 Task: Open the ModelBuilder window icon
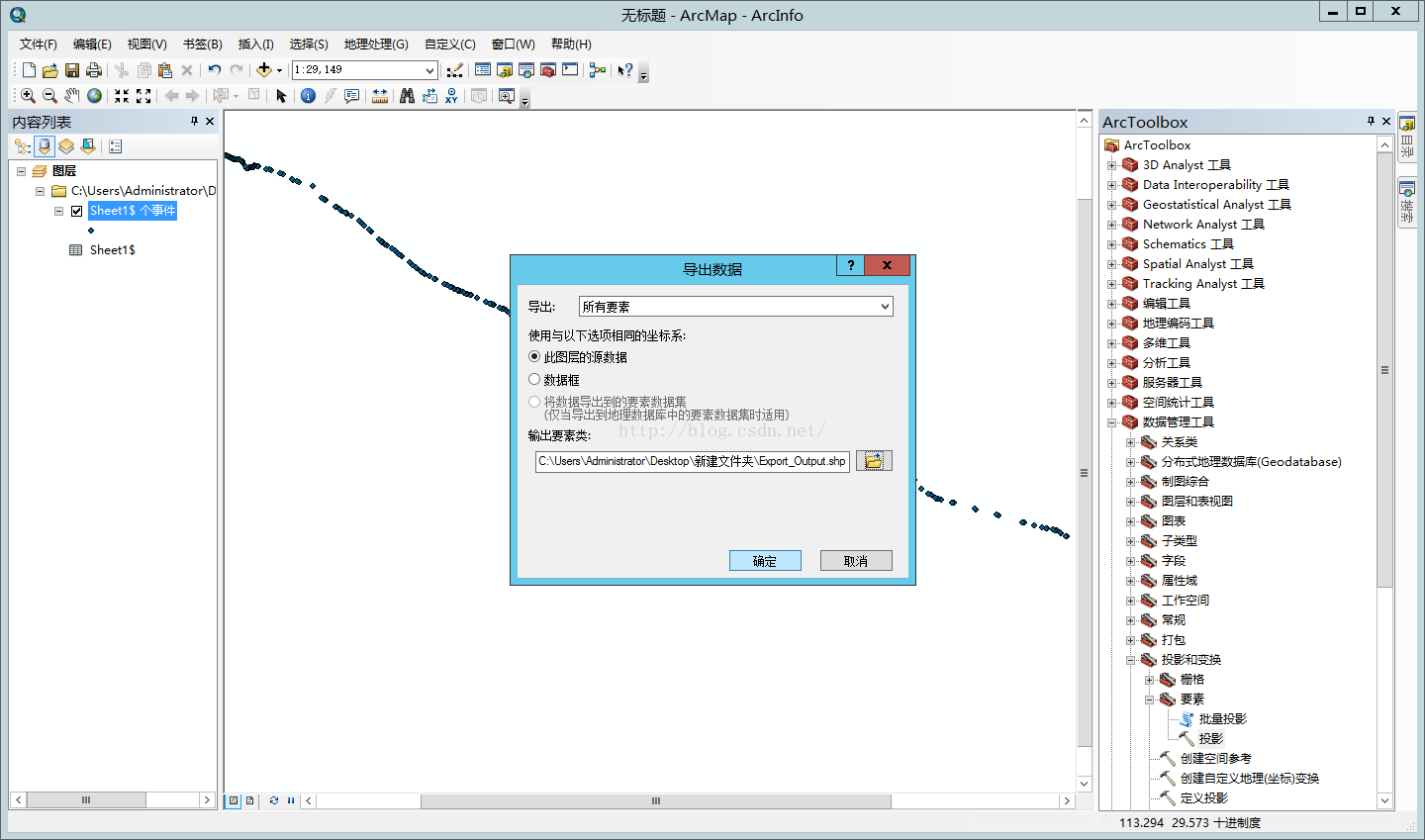tap(597, 70)
